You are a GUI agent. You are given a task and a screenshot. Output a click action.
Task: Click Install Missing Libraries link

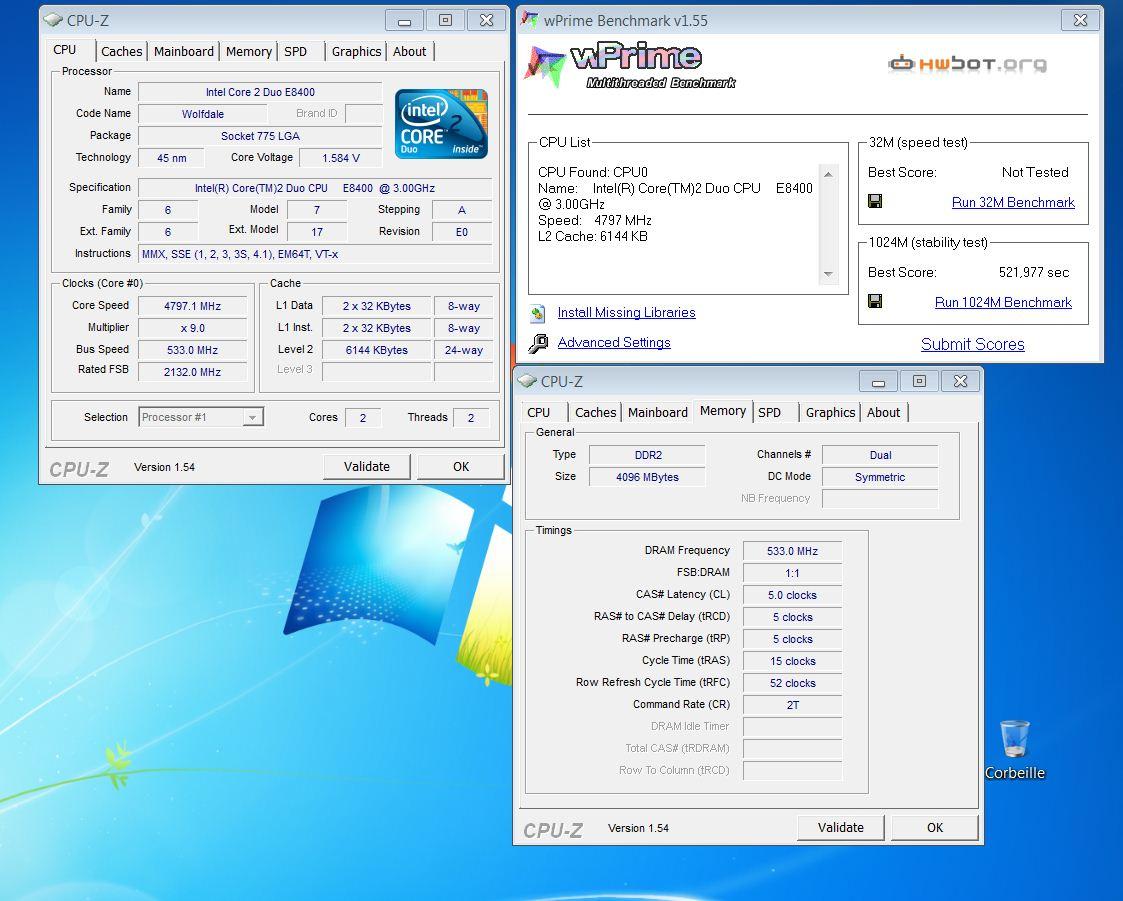coord(627,313)
